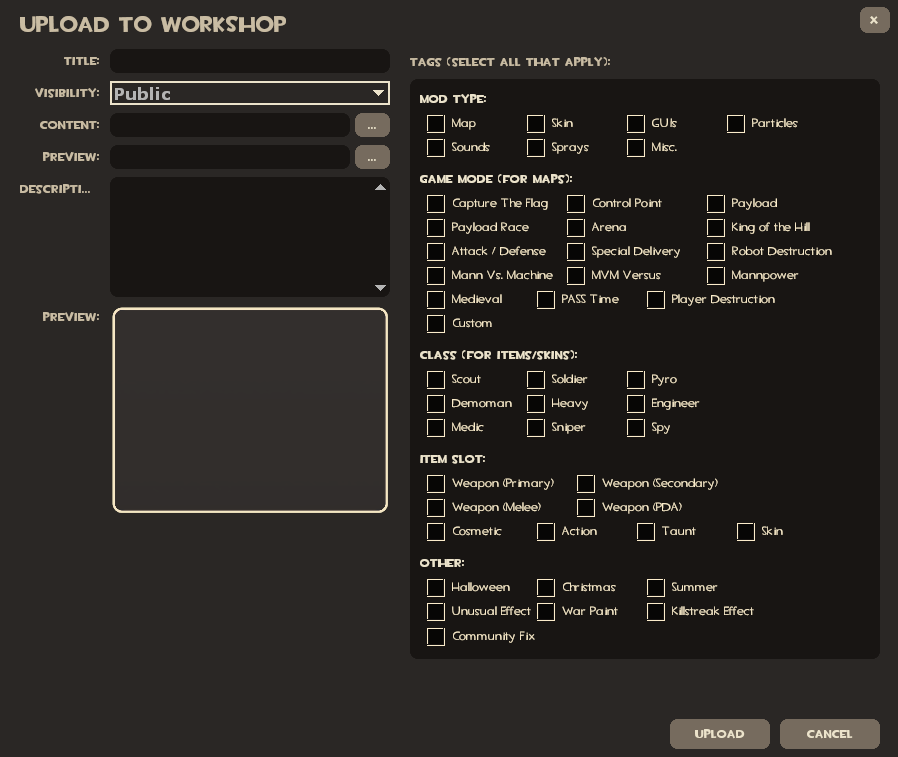
Task: Toggle the King of the Hill checkbox
Action: [x=716, y=228]
